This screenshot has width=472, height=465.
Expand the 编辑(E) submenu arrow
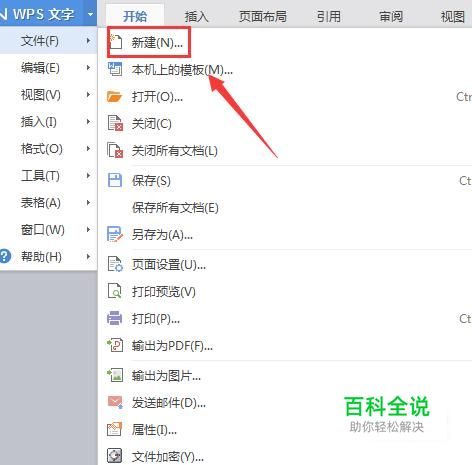point(88,68)
